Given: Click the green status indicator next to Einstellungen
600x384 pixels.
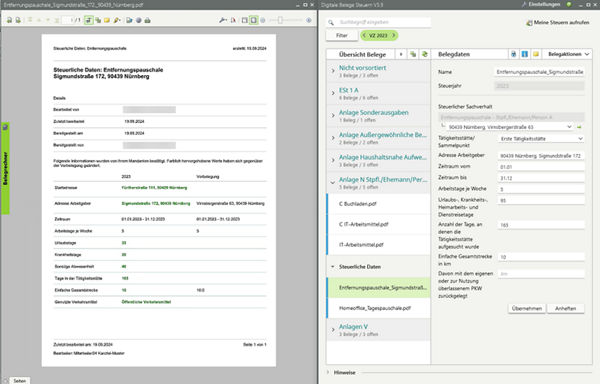Looking at the screenshot, I should click(569, 5).
